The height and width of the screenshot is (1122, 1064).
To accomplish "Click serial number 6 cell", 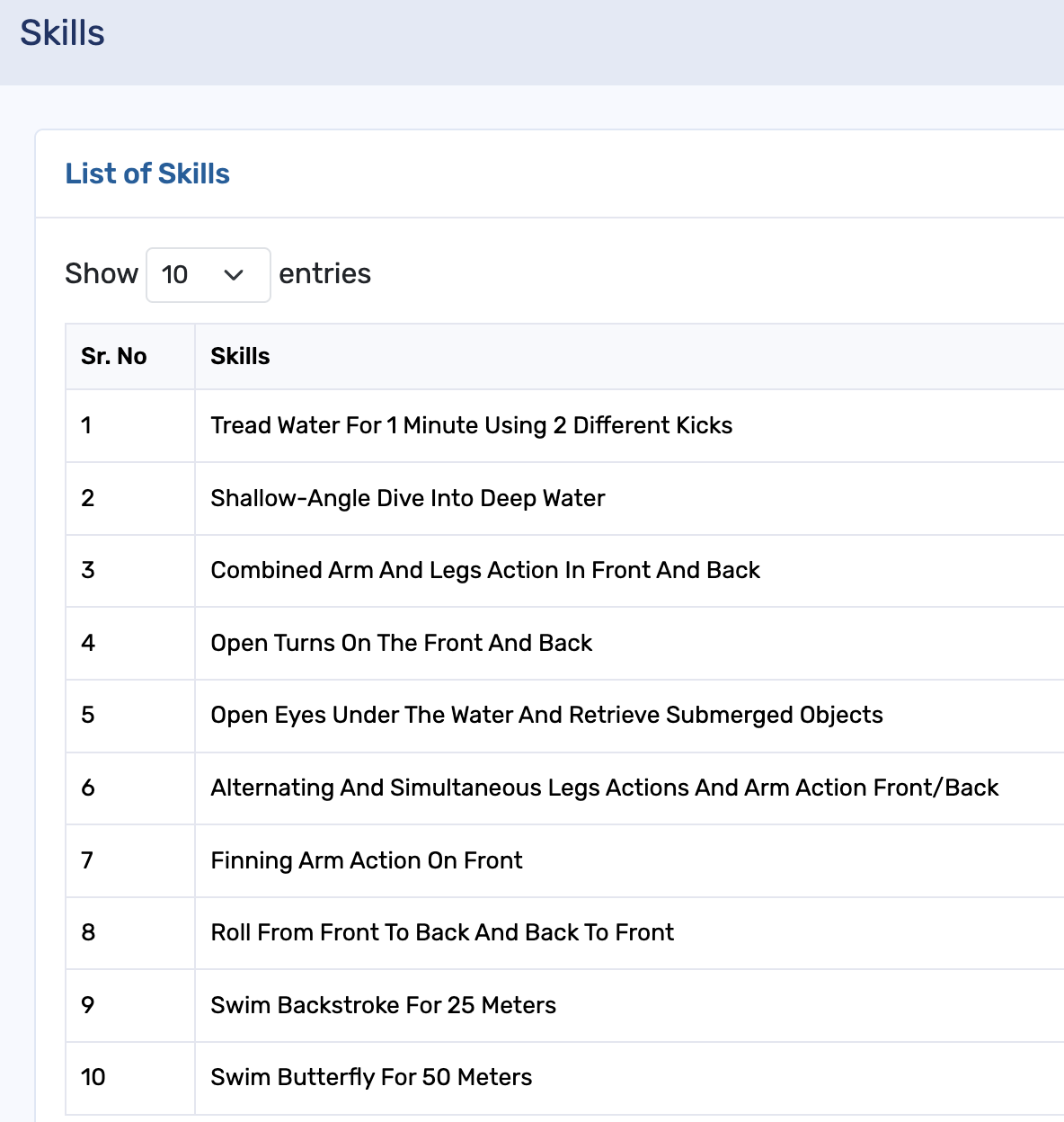I will point(88,788).
